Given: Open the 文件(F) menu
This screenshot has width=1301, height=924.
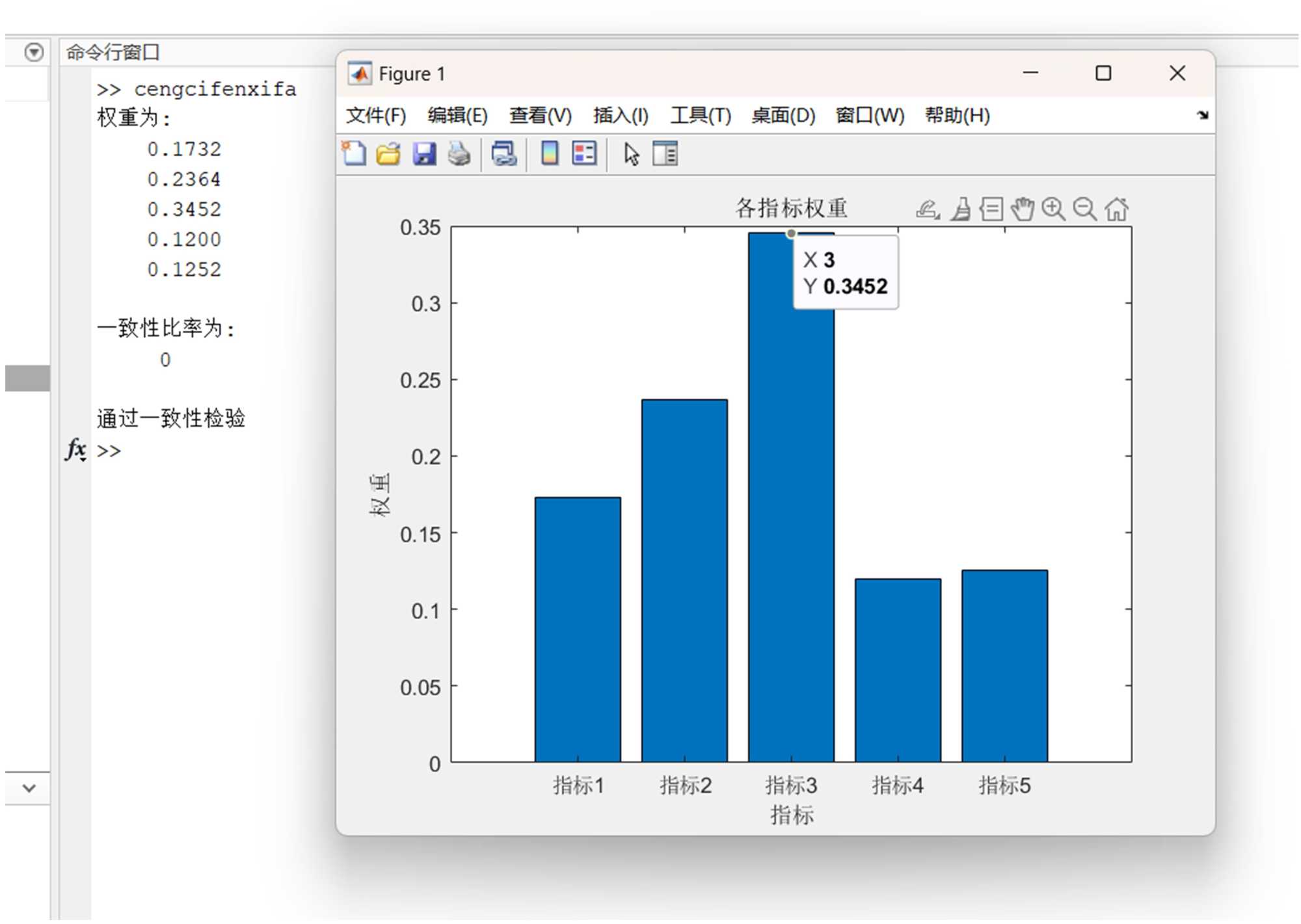Looking at the screenshot, I should click(375, 116).
